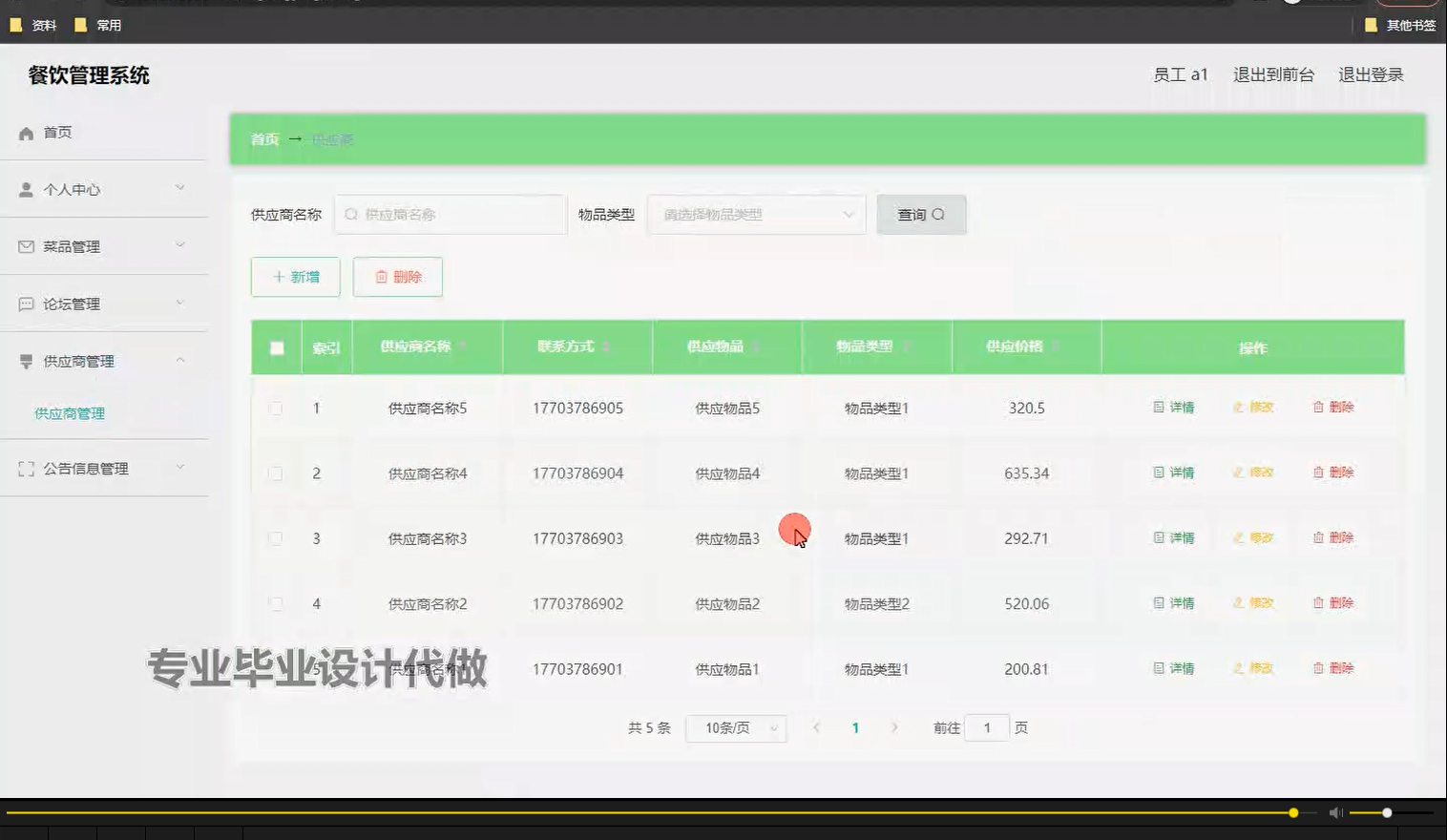Click the icon beside 供应商管理 menu
Image resolution: width=1447 pixels, height=840 pixels.
pyautogui.click(x=26, y=362)
